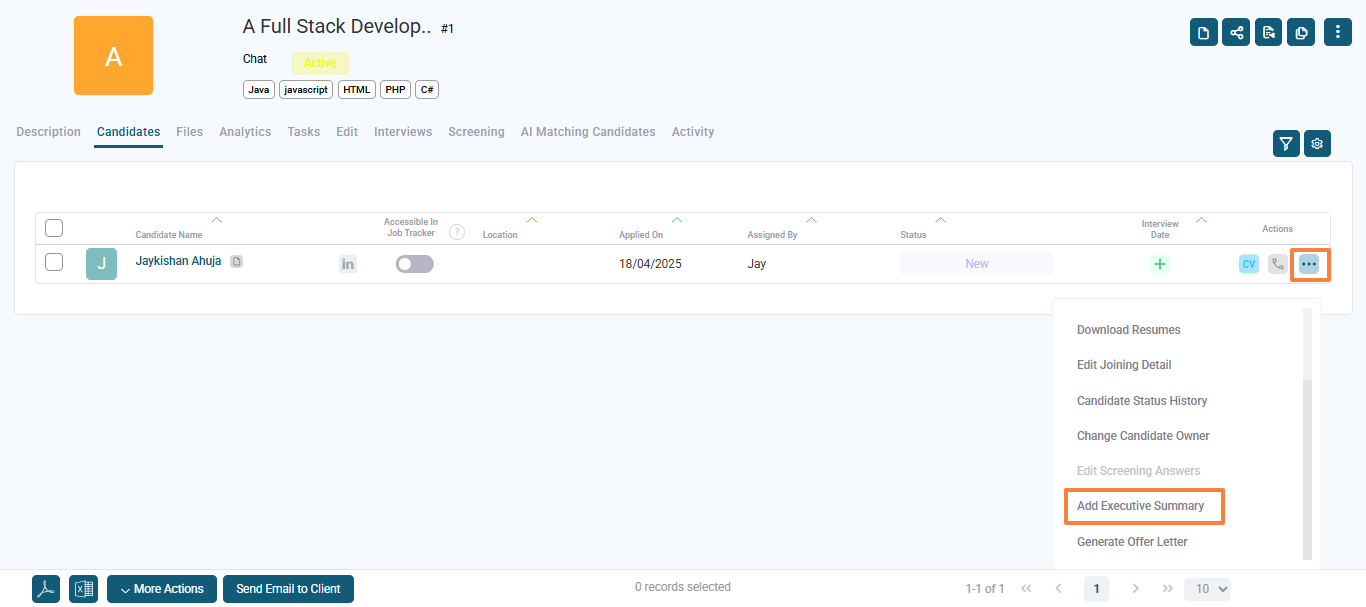Add interview date with green plus icon
1366x607 pixels.
coord(1160,264)
